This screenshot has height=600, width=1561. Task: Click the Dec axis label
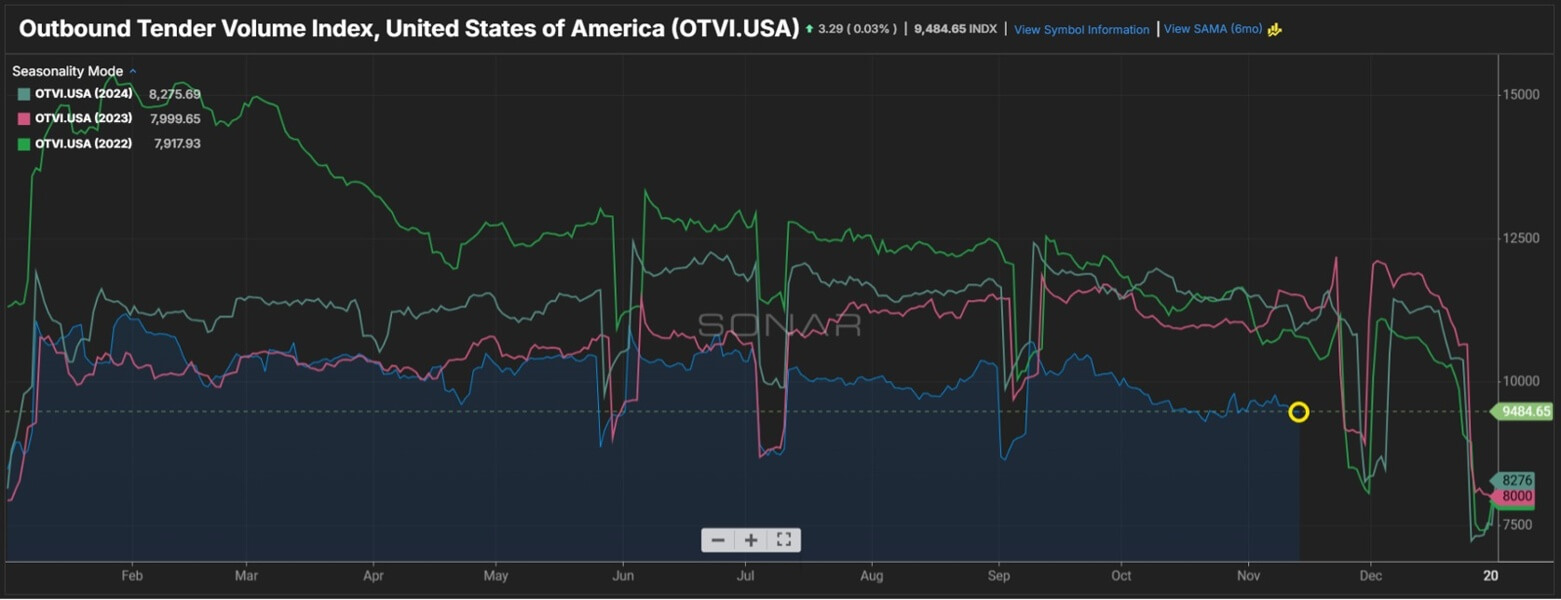click(x=1370, y=575)
